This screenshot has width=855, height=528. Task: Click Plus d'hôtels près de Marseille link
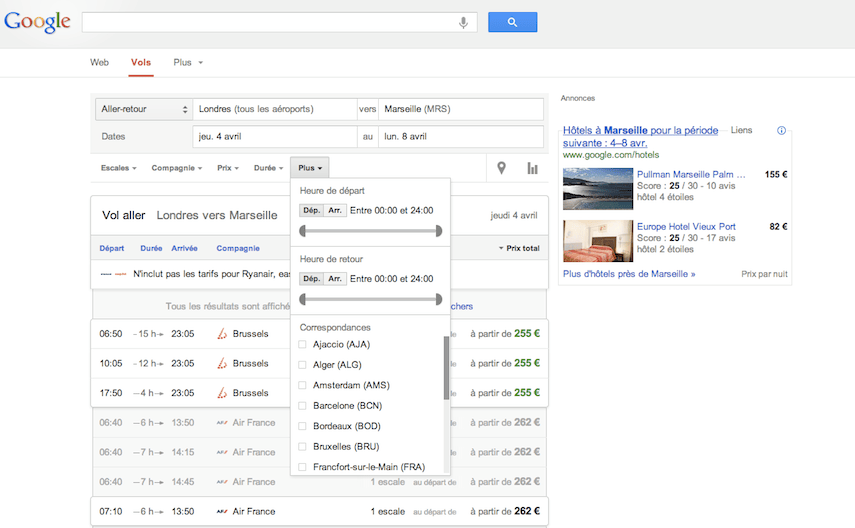point(629,274)
